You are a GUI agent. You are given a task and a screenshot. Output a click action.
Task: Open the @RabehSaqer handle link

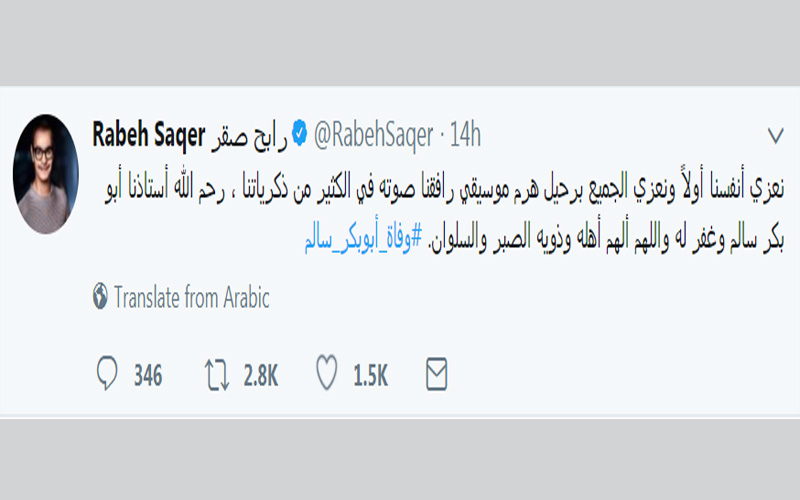(376, 134)
